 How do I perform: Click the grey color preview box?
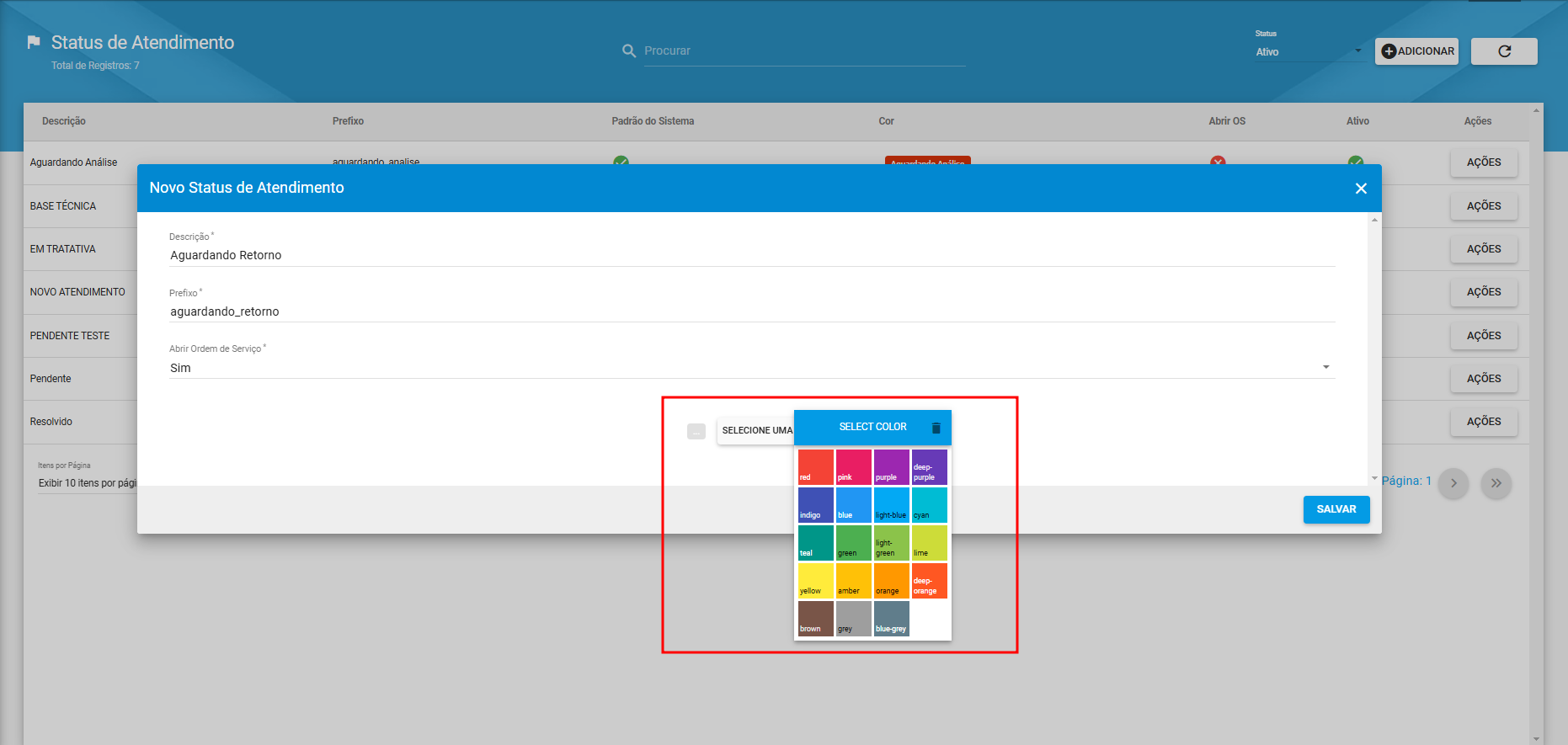pyautogui.click(x=696, y=431)
